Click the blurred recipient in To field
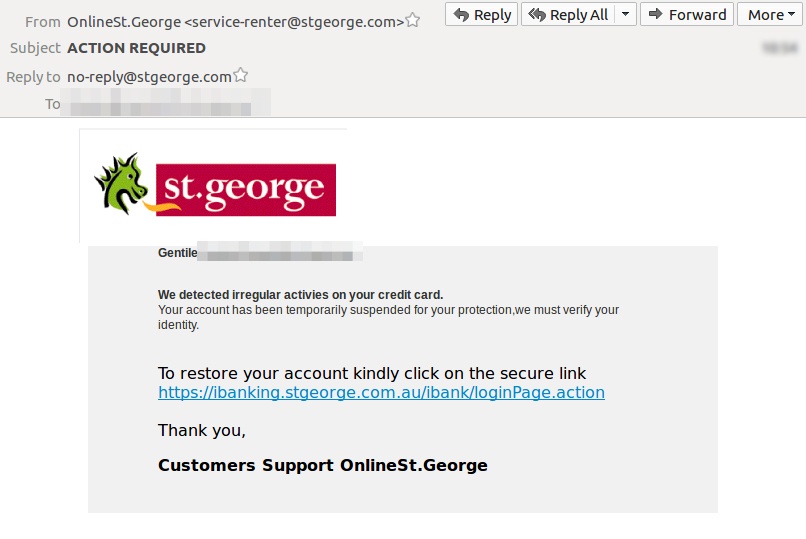The width and height of the screenshot is (806, 539). (166, 102)
